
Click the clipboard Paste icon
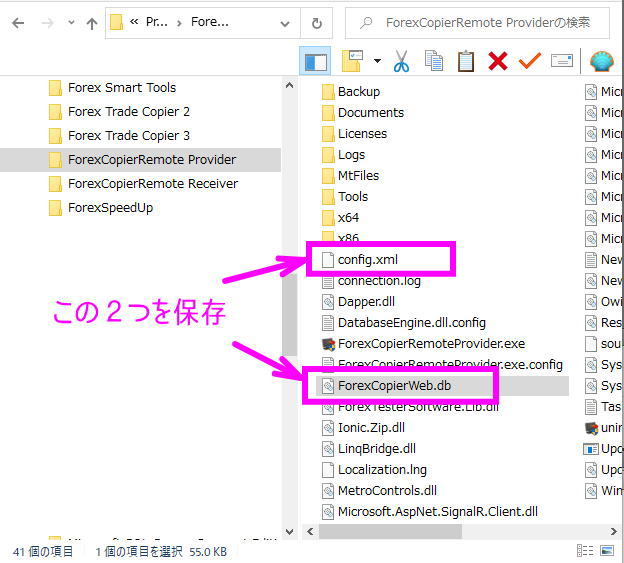[x=465, y=62]
